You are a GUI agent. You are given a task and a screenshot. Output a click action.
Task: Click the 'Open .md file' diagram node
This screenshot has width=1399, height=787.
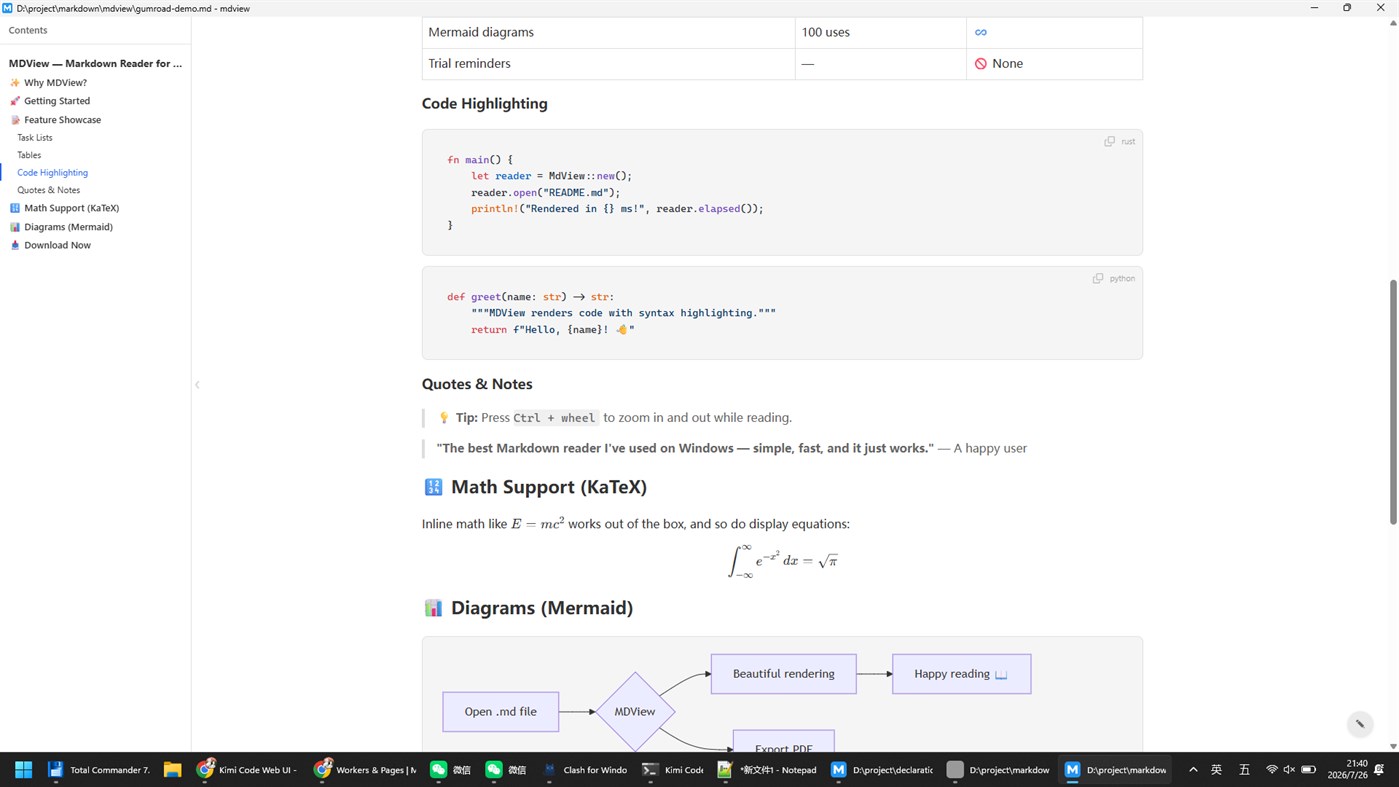[501, 712]
